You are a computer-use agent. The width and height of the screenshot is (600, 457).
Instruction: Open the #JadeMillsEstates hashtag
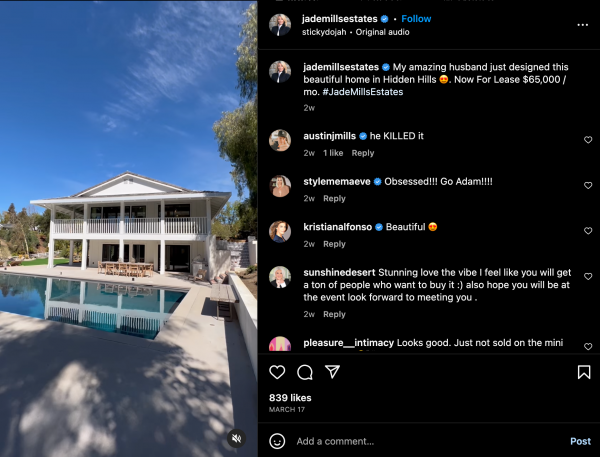363,92
